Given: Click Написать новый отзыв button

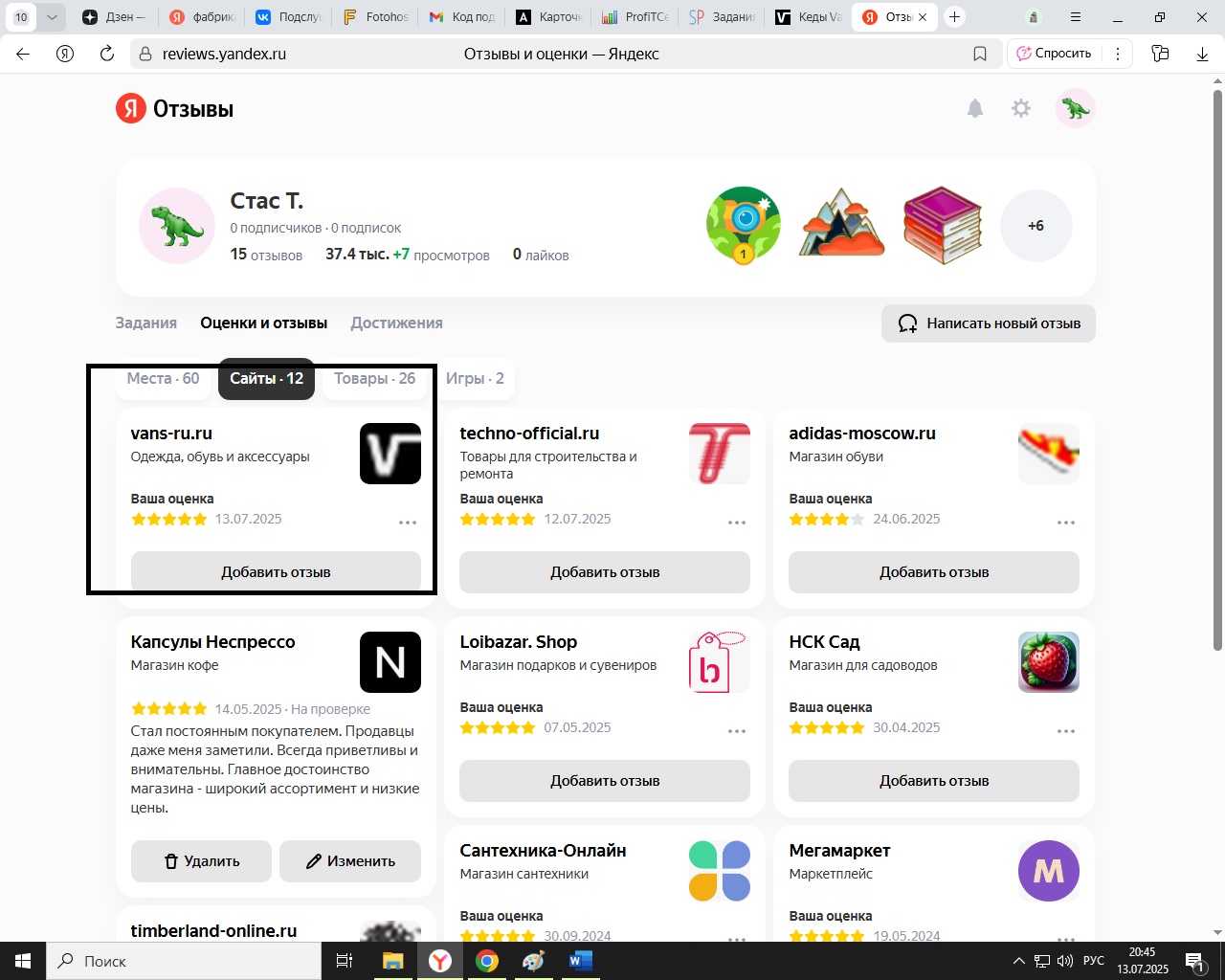Looking at the screenshot, I should coord(989,323).
